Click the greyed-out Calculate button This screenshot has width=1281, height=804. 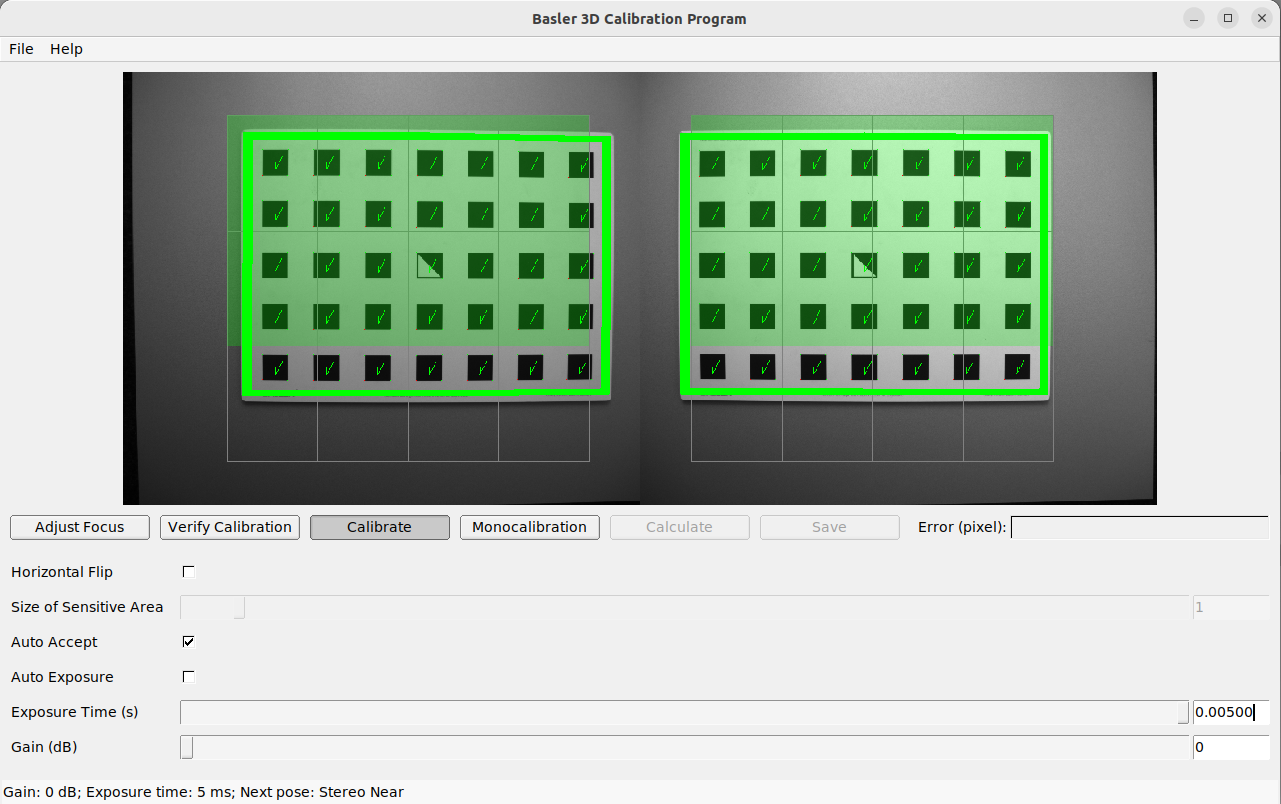[679, 527]
